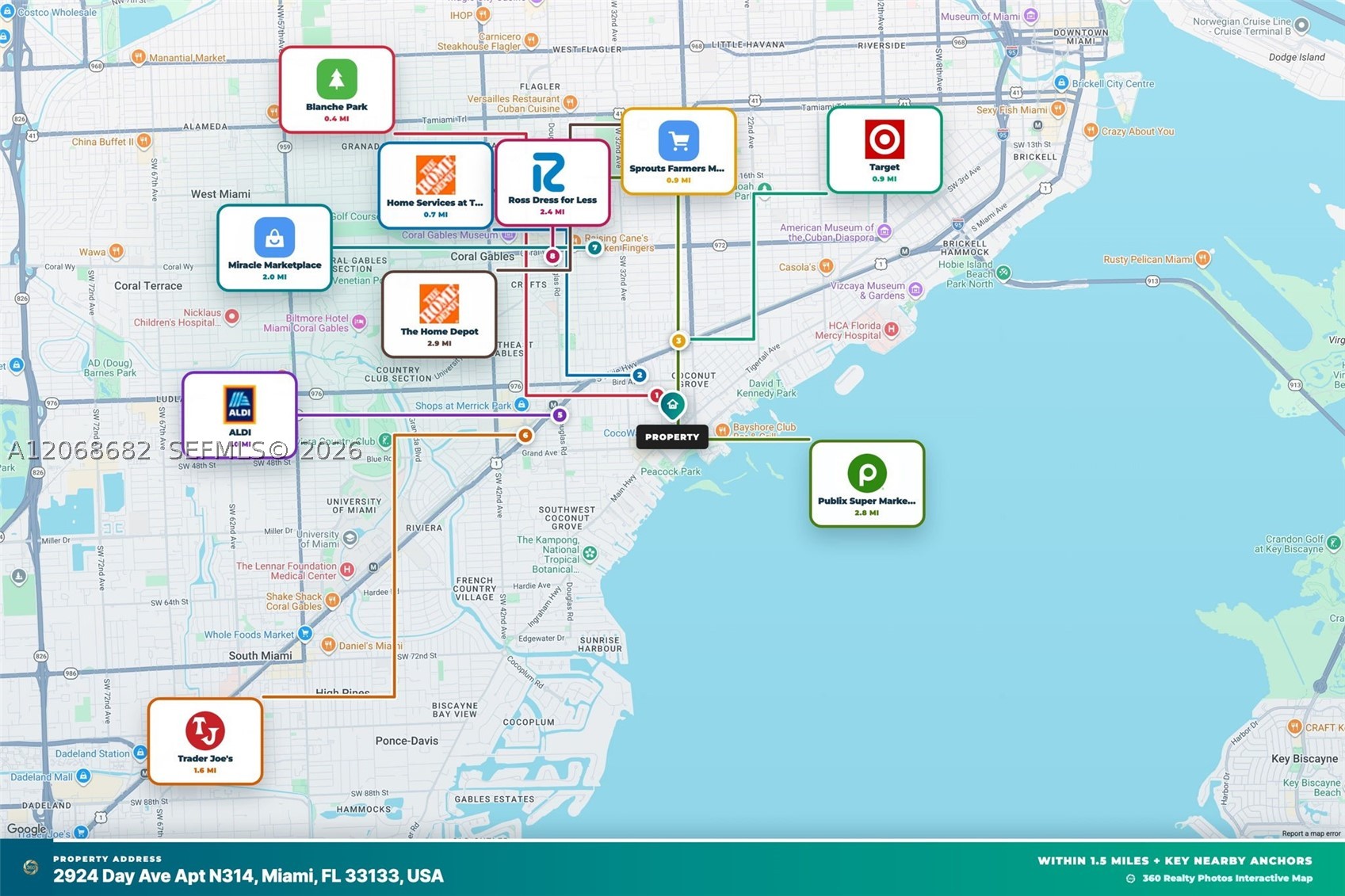Click the Report a map error link

pyautogui.click(x=1311, y=833)
